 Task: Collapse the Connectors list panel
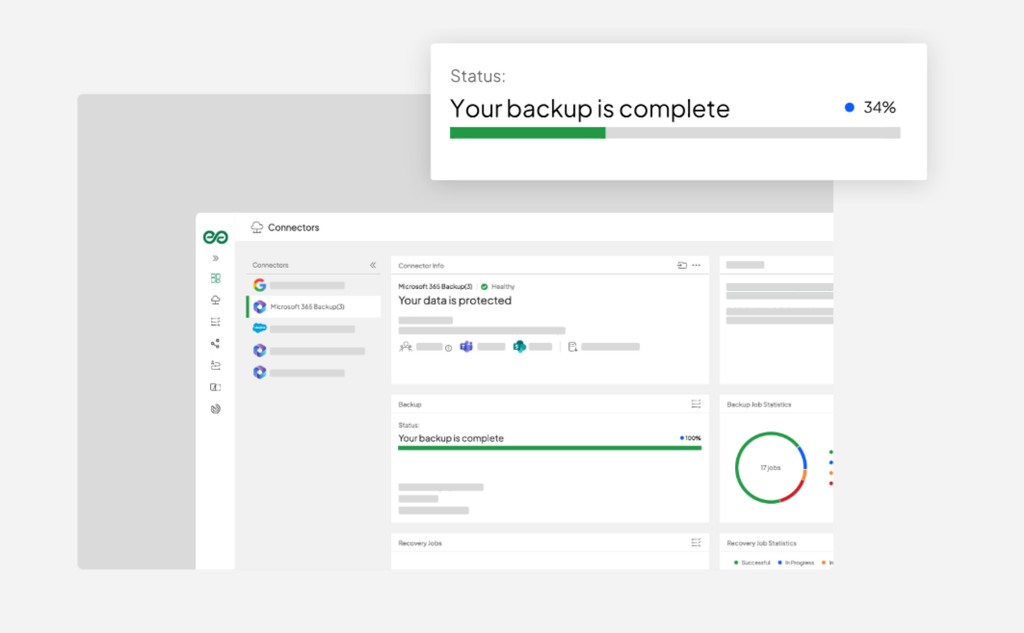pyautogui.click(x=373, y=265)
